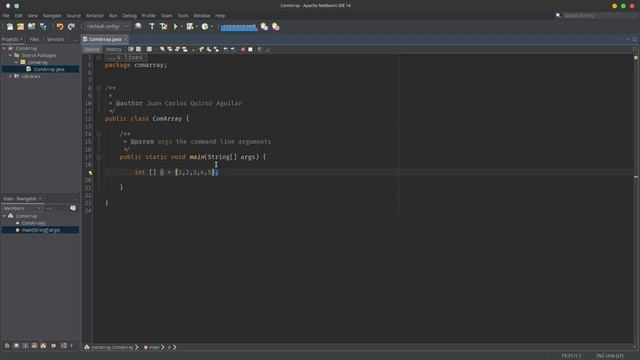
Task: Select main(String[] args) in Navigator
Action: [x=40, y=230]
